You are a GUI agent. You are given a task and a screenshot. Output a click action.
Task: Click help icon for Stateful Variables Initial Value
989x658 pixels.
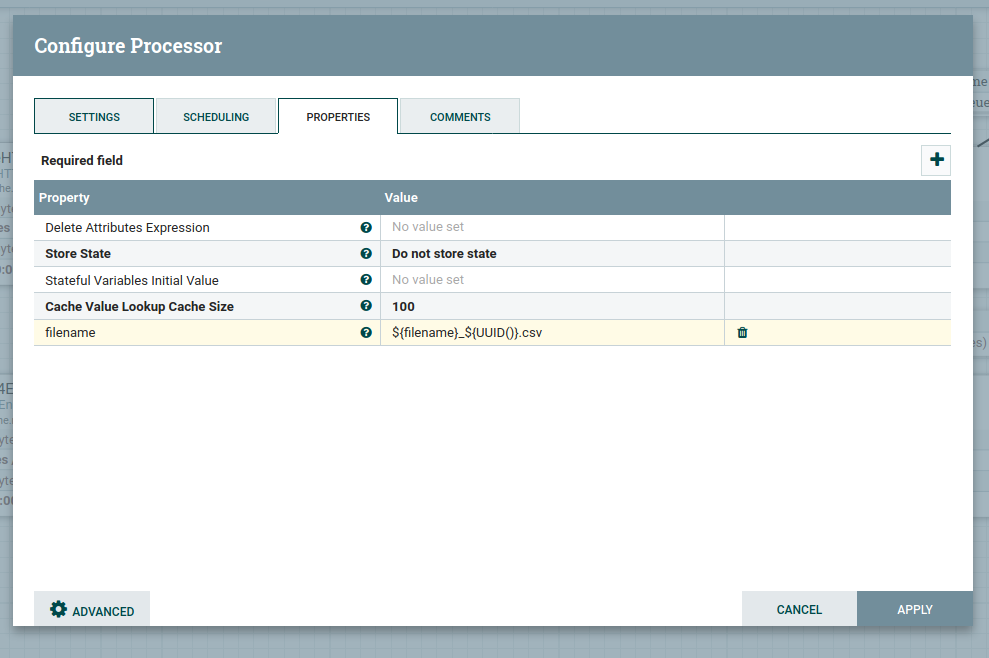[x=366, y=281]
